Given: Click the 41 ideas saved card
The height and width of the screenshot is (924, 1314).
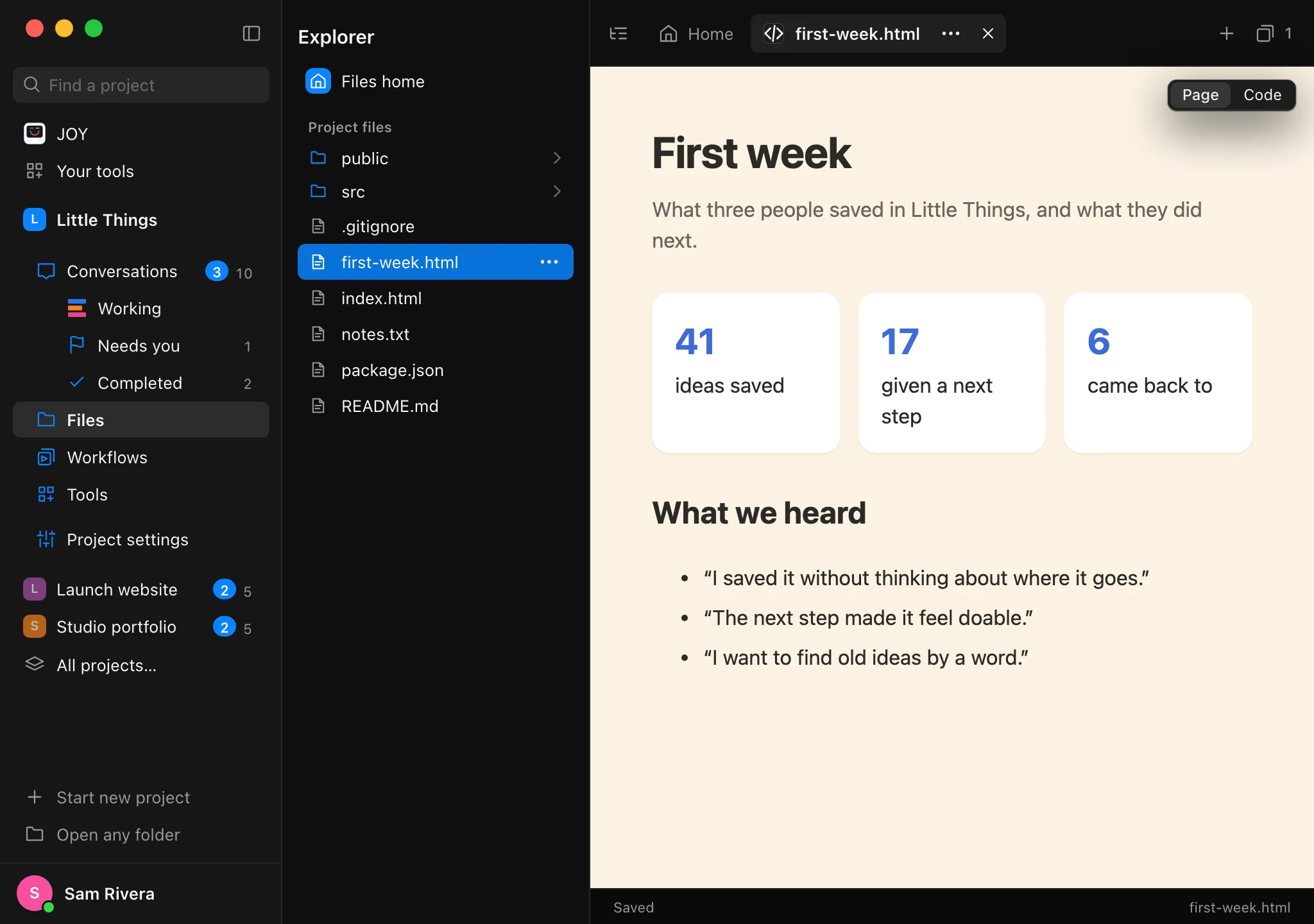Looking at the screenshot, I should click(746, 373).
